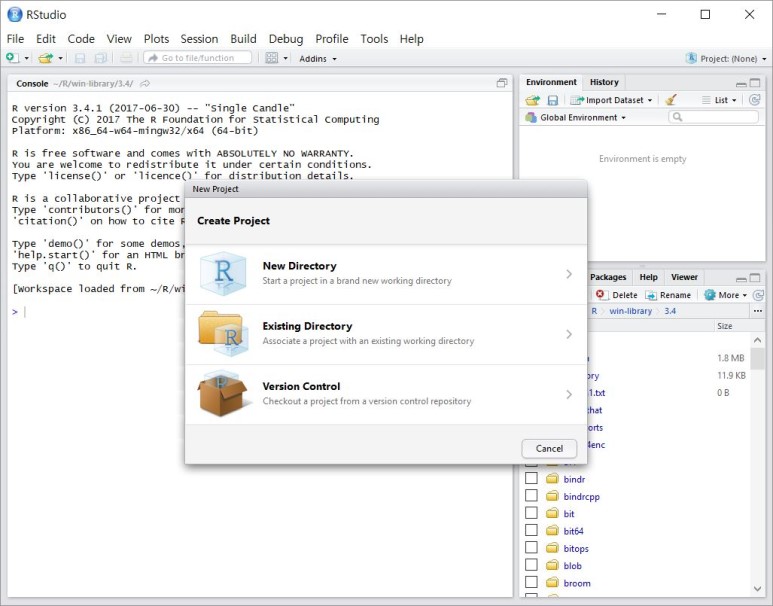Image resolution: width=773 pixels, height=606 pixels.
Task: Click the New Directory R cube icon
Action: coord(223,274)
